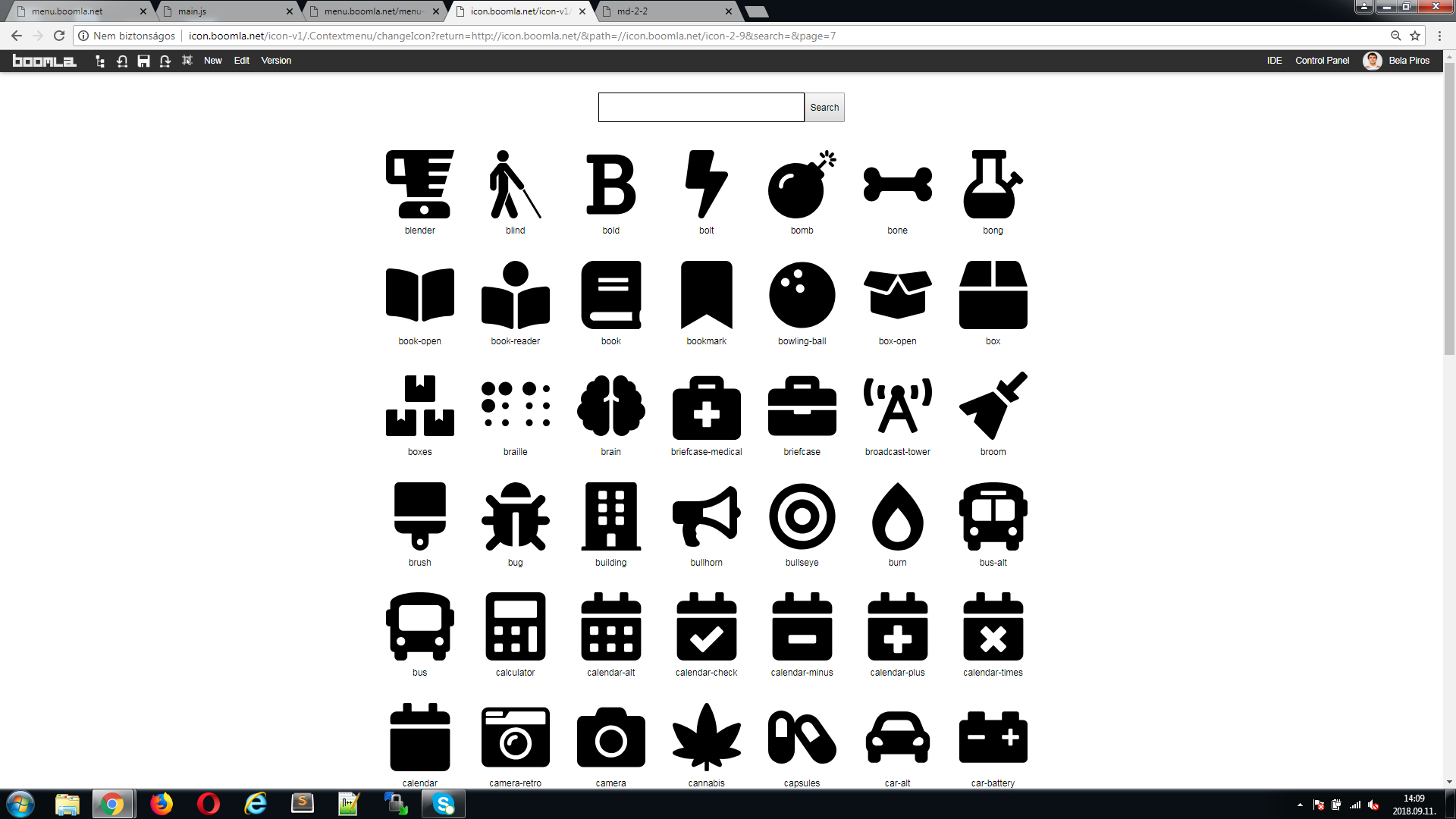Select the bug icon
This screenshot has height=819, width=1456.
click(x=516, y=516)
